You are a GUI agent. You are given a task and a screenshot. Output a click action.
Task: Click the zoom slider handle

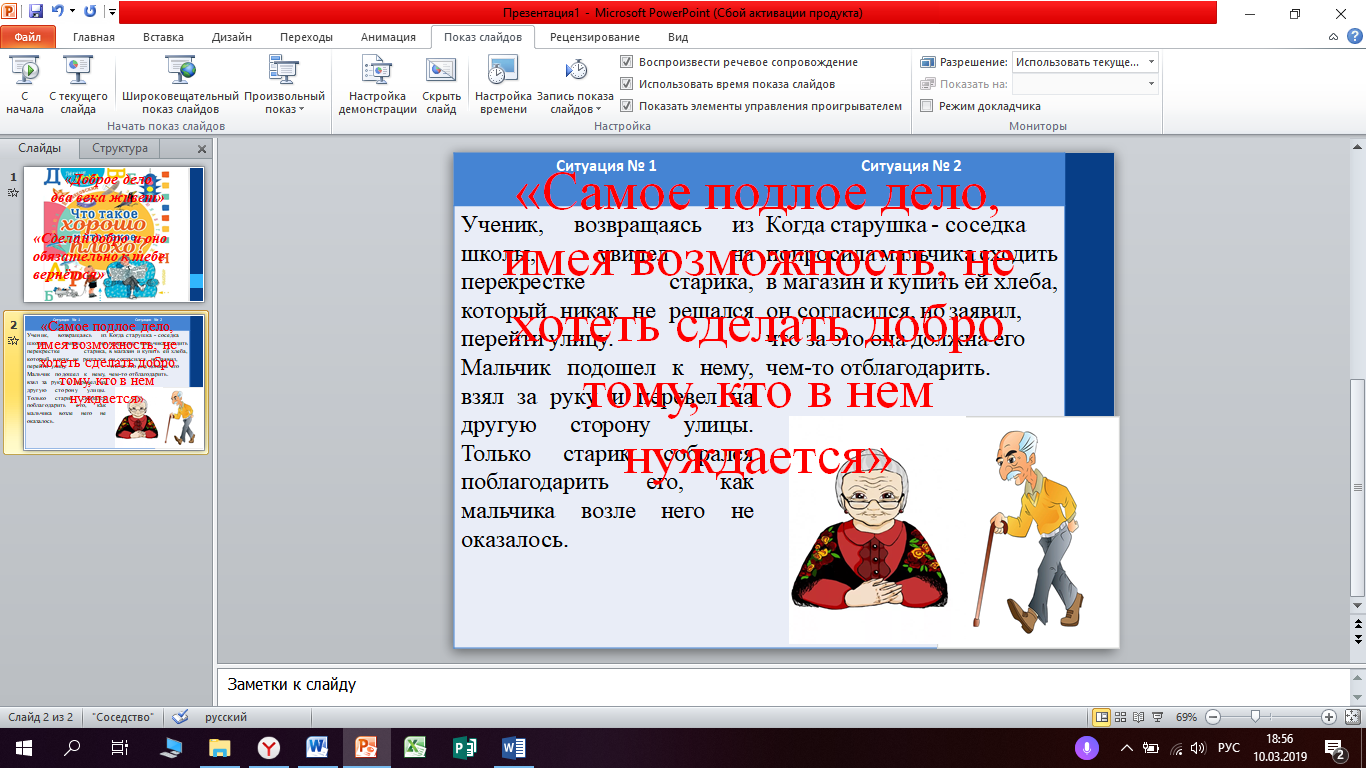(1255, 717)
